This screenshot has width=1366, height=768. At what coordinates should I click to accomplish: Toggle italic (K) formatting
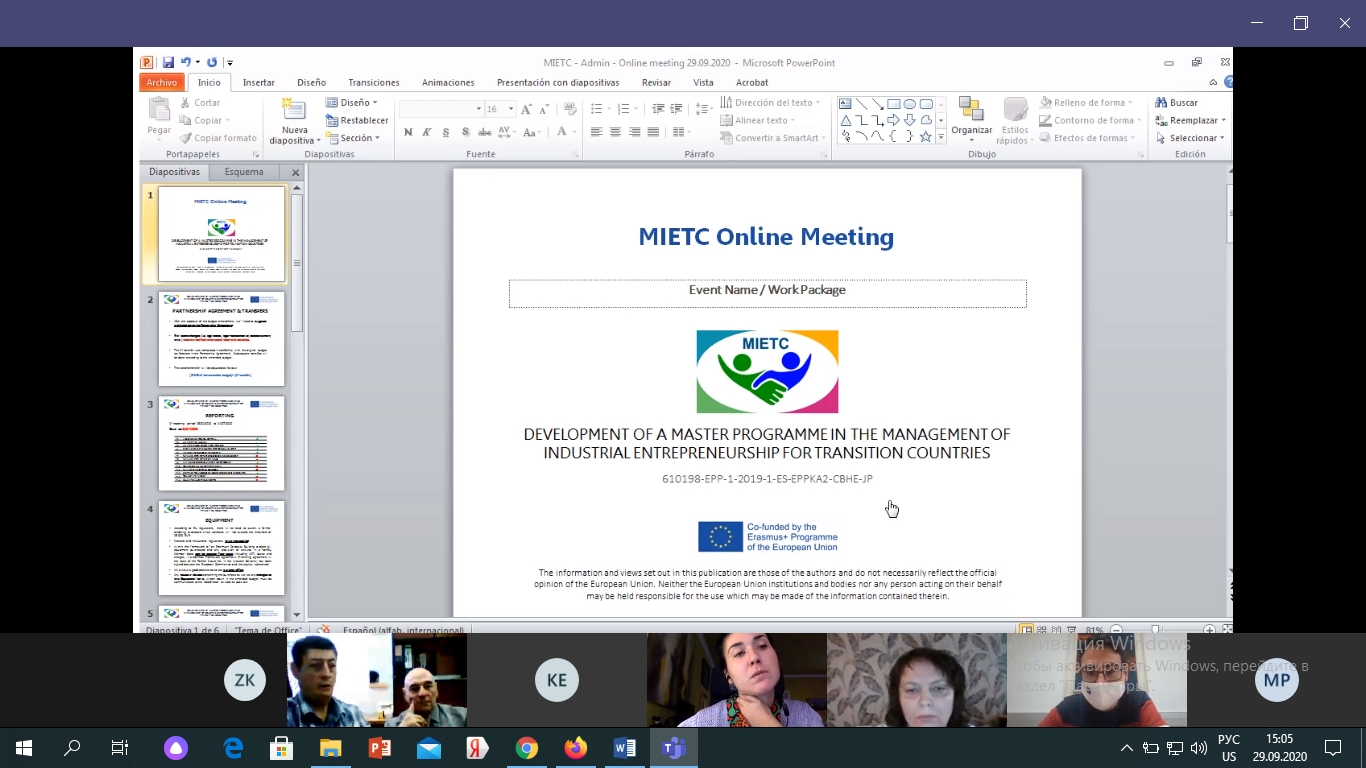(427, 132)
